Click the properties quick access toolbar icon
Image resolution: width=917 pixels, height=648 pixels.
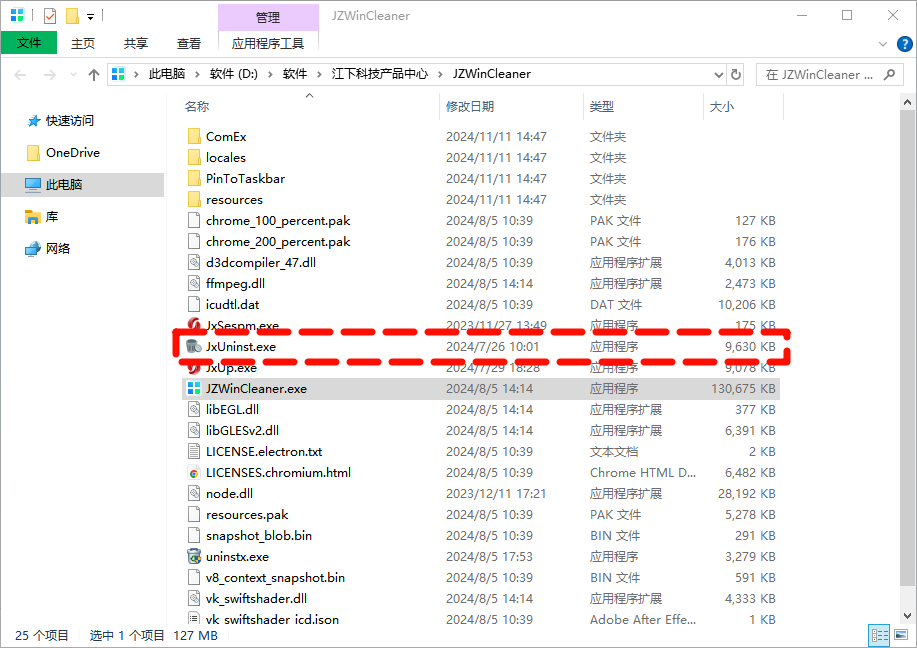(x=50, y=16)
